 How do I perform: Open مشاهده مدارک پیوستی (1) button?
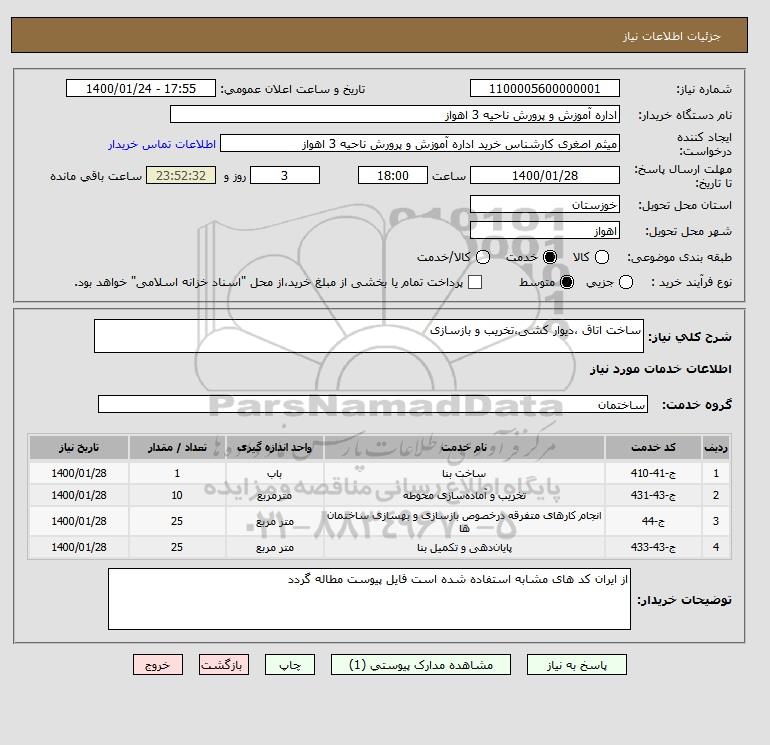pos(421,665)
